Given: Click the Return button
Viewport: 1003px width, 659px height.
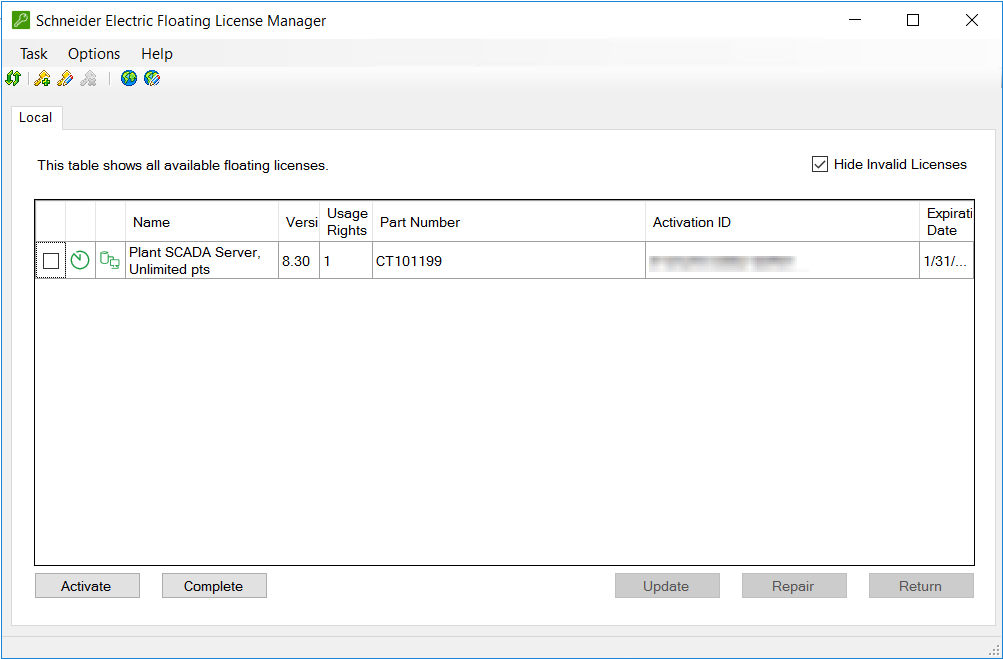Looking at the screenshot, I should (x=921, y=586).
